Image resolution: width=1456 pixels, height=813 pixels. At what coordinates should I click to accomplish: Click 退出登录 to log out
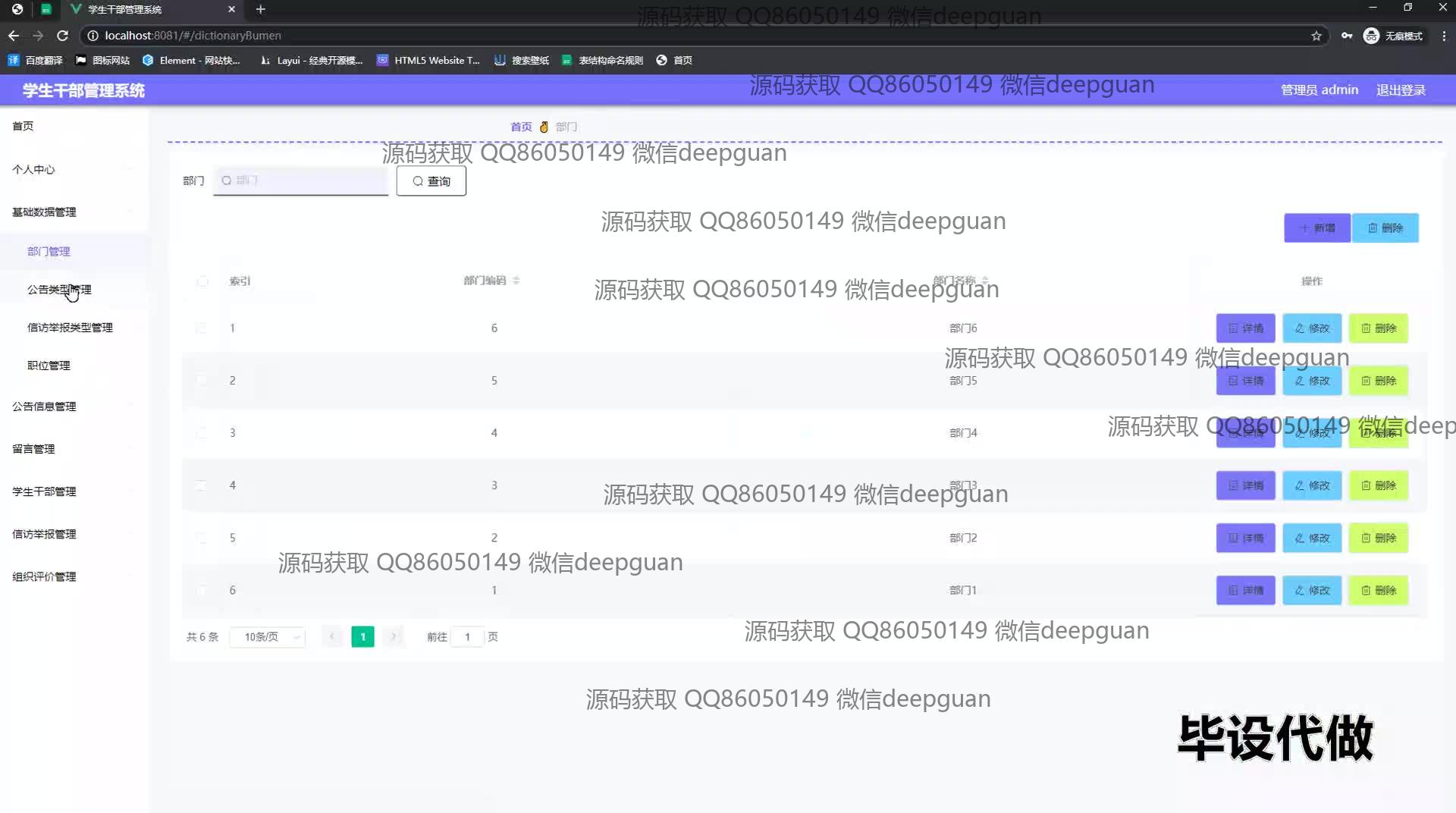tap(1401, 90)
